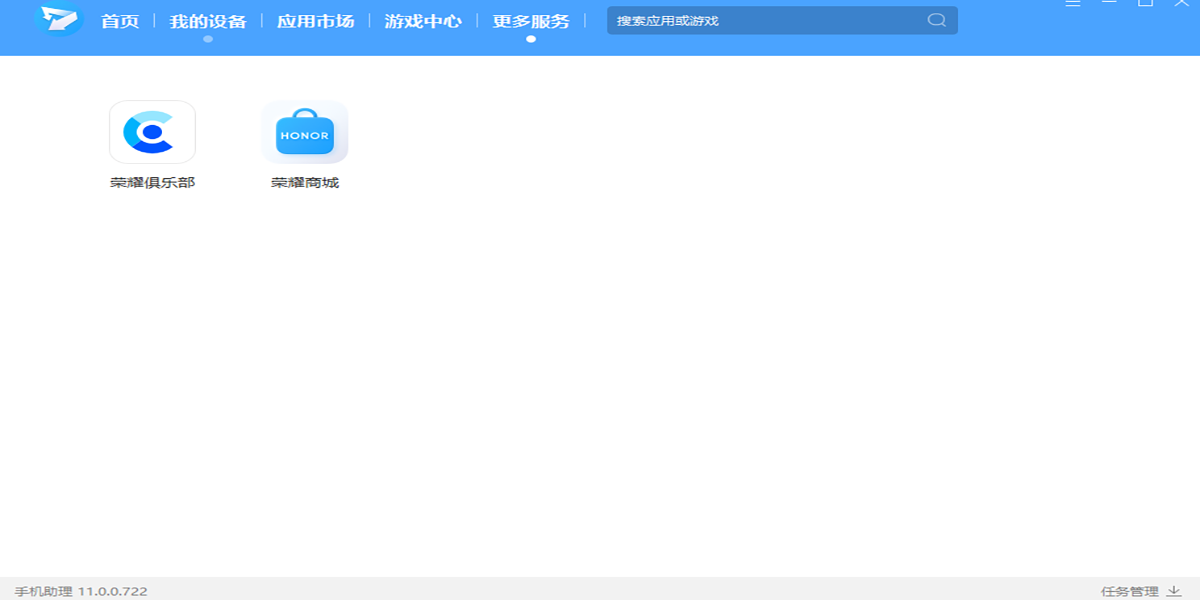Open the 荣耀俱乐部 app icon

point(152,132)
